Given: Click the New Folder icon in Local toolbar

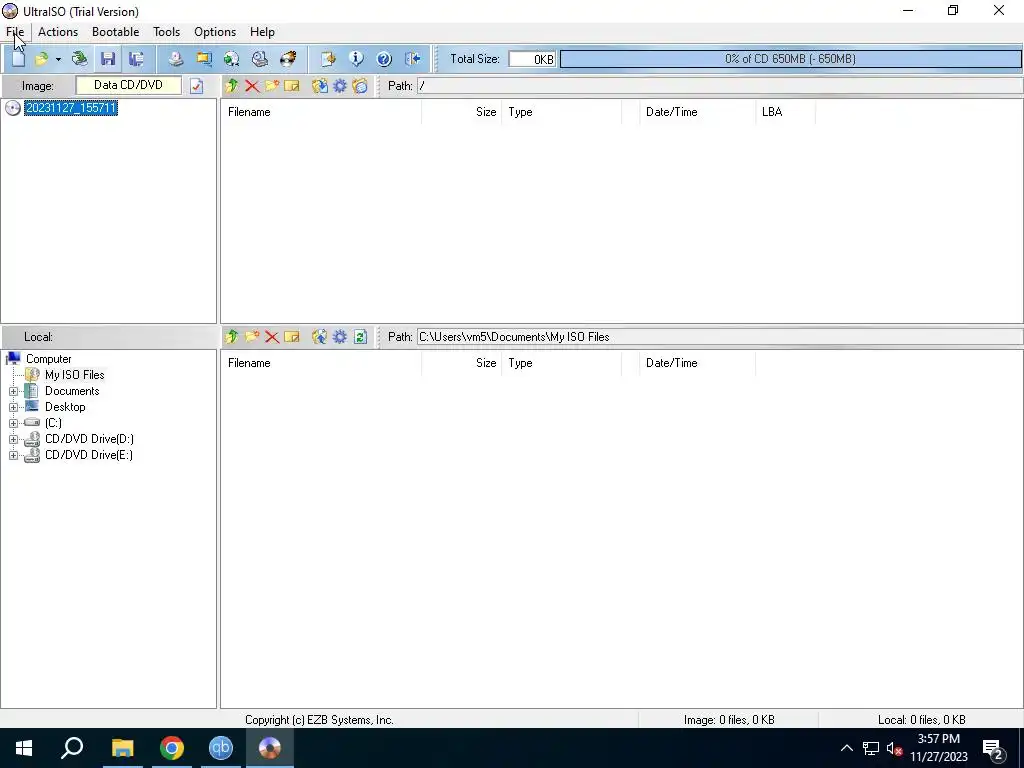Looking at the screenshot, I should [251, 337].
